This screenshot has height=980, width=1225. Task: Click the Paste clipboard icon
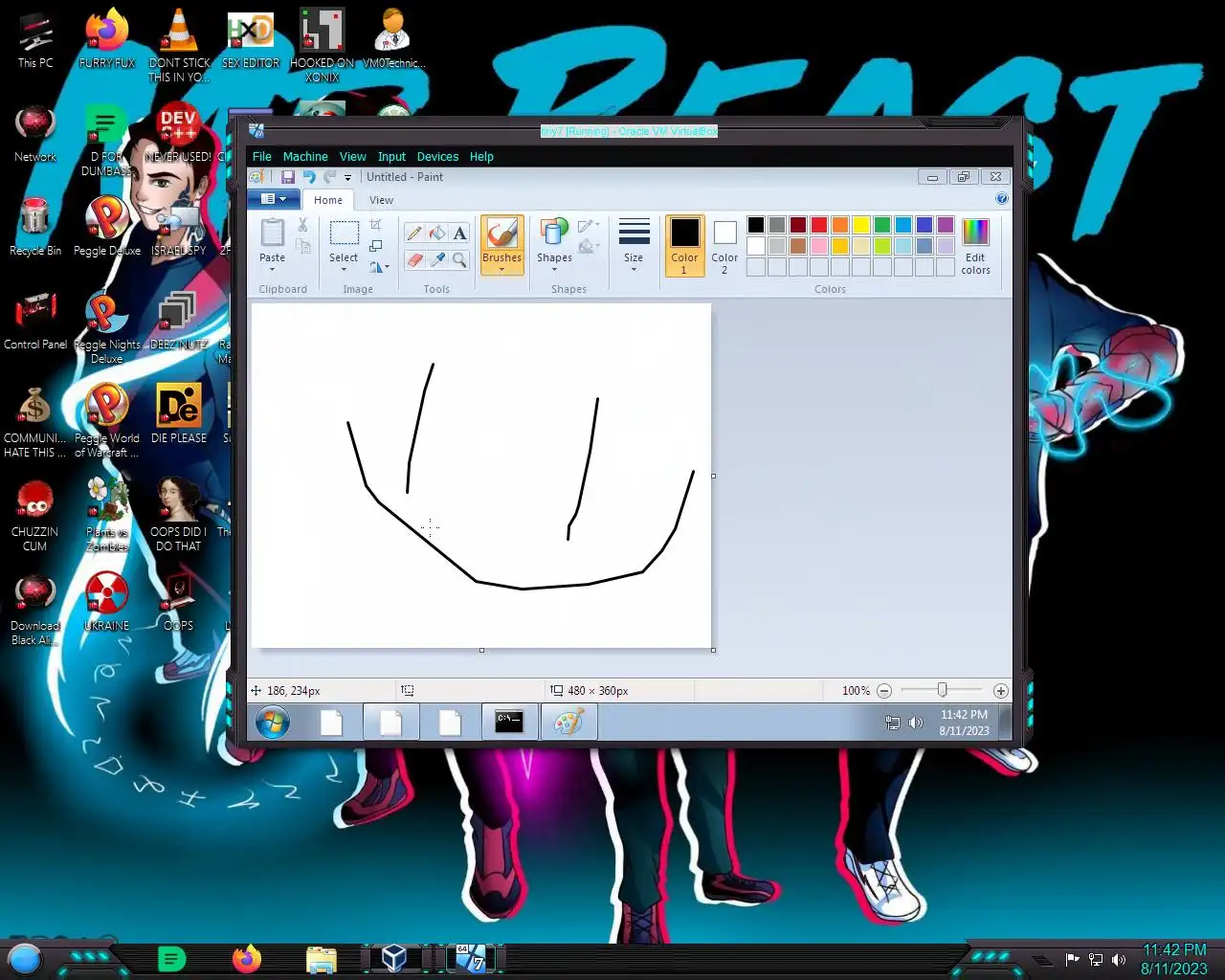(x=273, y=233)
